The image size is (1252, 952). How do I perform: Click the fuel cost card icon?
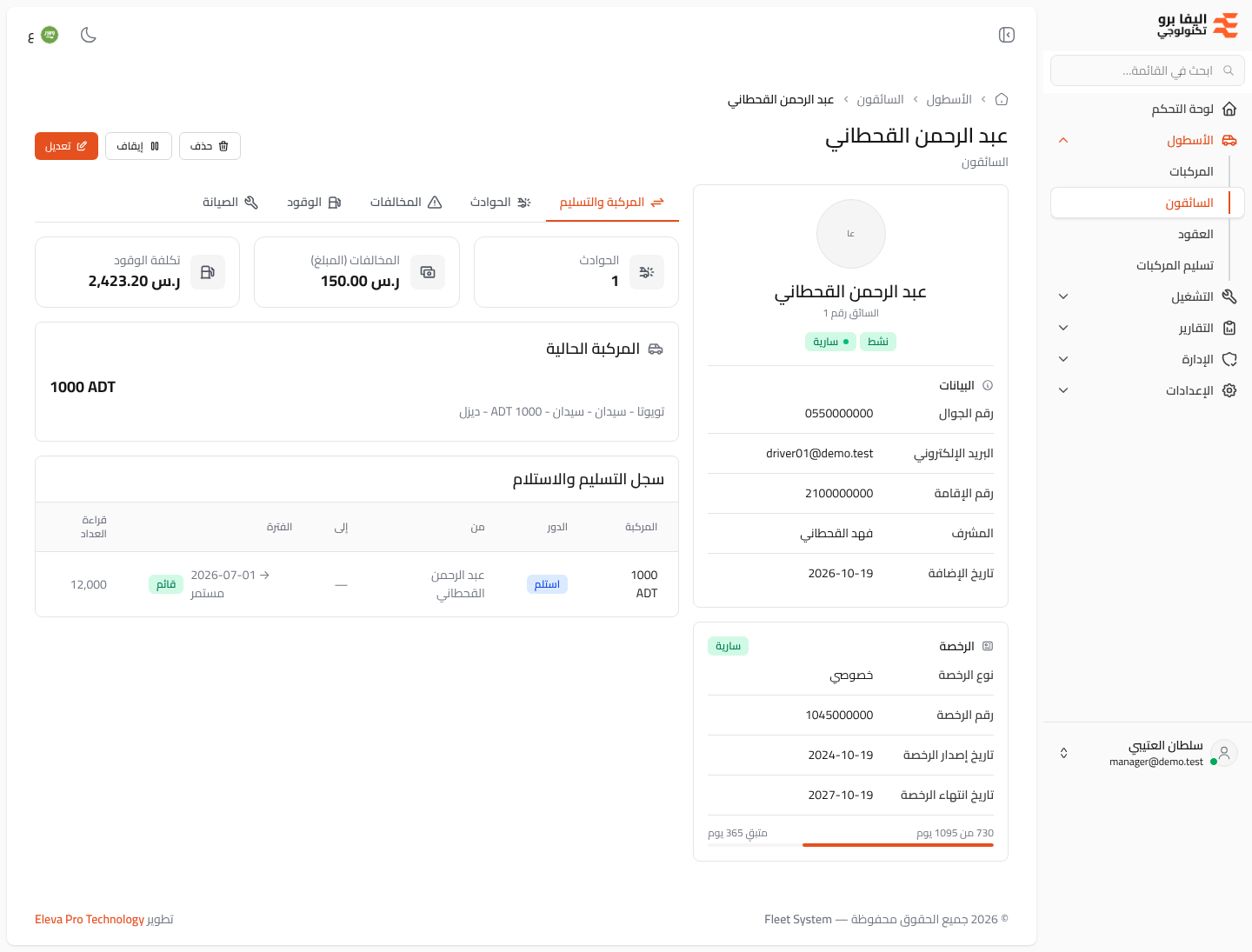click(208, 272)
